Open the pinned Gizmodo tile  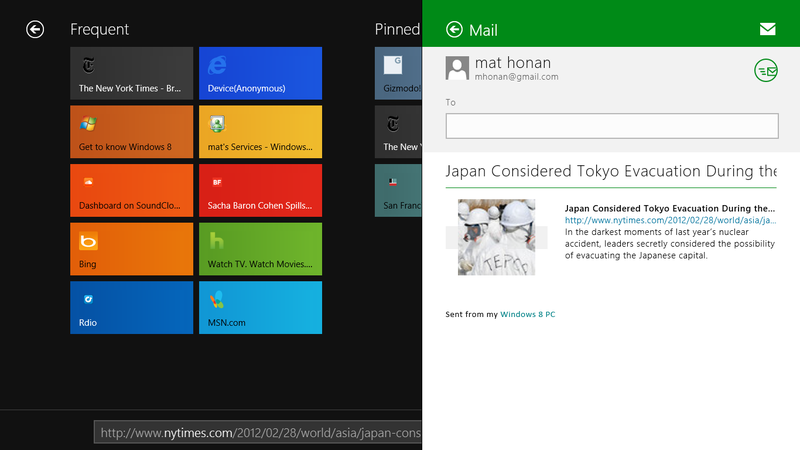coord(398,73)
